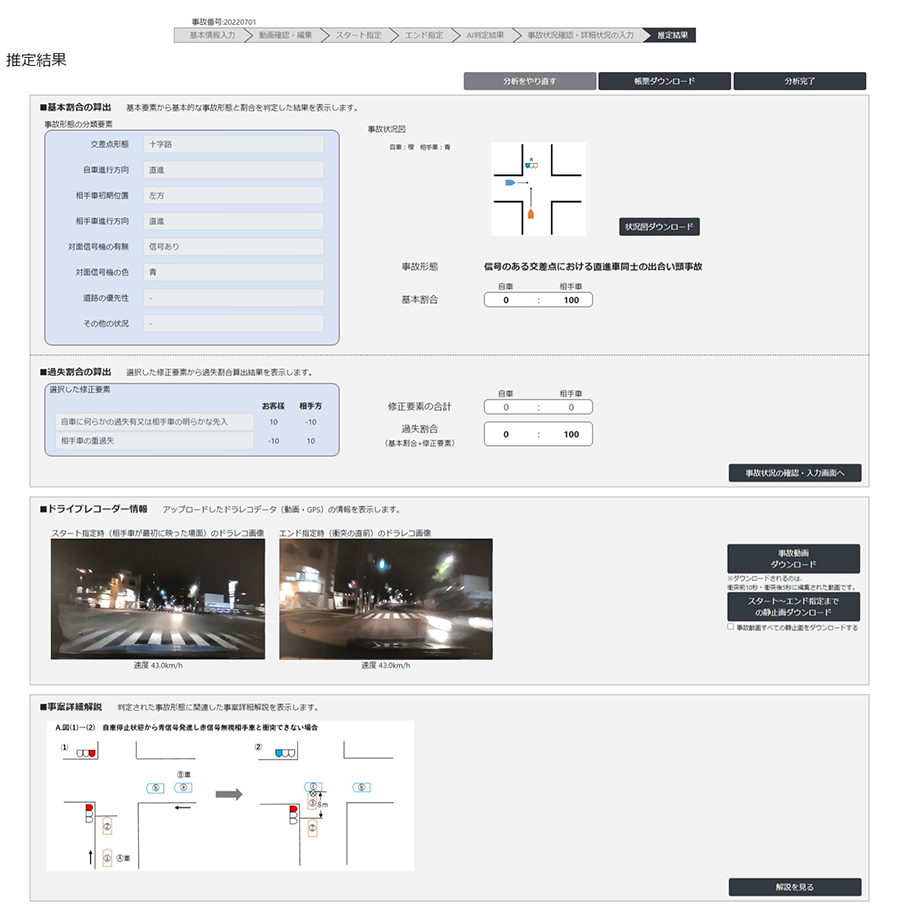Open the 動画確認・編集 step
900x909 pixels.
(285, 35)
